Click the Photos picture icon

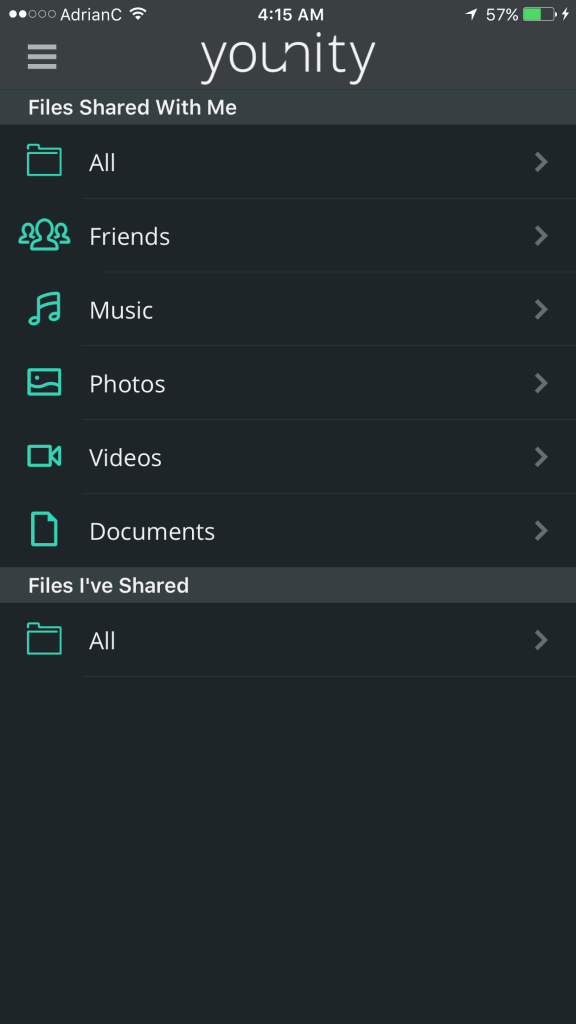coord(44,382)
